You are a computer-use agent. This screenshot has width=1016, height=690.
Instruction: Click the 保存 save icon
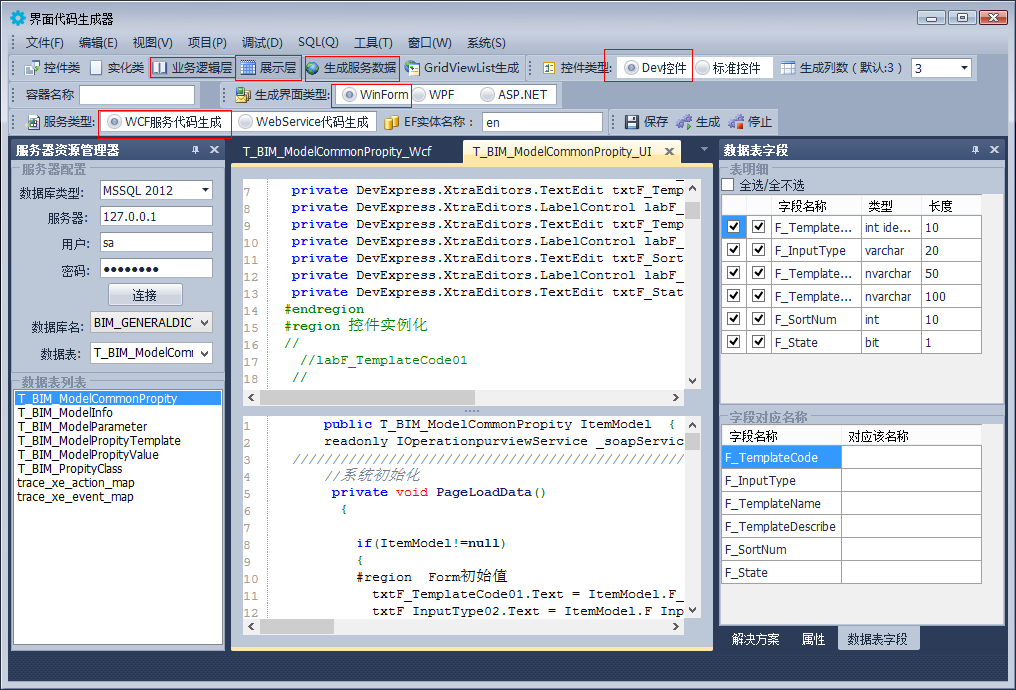pos(632,122)
